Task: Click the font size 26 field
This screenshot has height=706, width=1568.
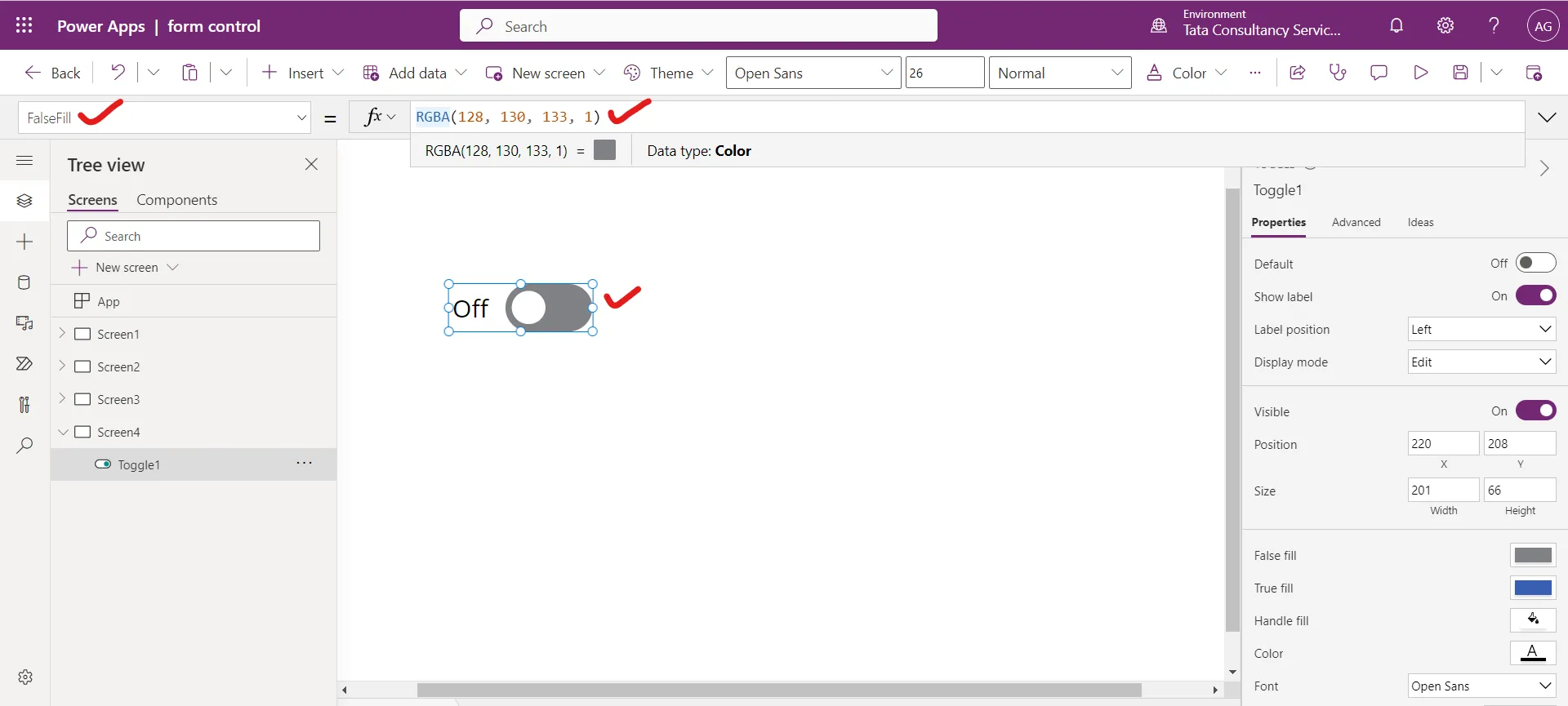Action: (x=944, y=73)
